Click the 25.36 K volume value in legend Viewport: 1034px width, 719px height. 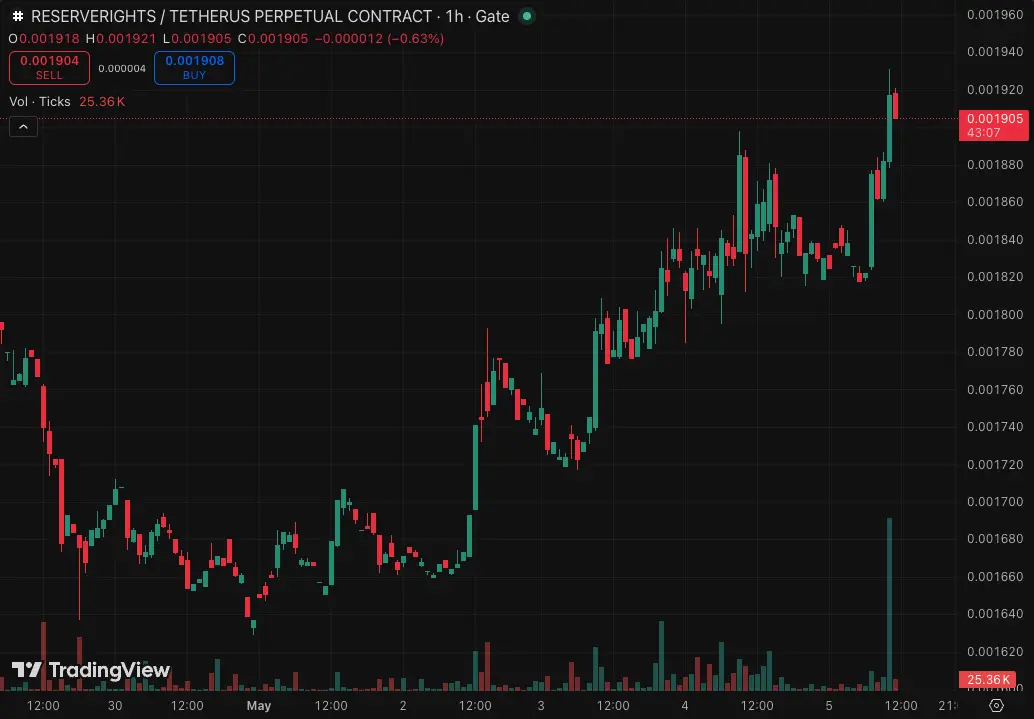[102, 102]
